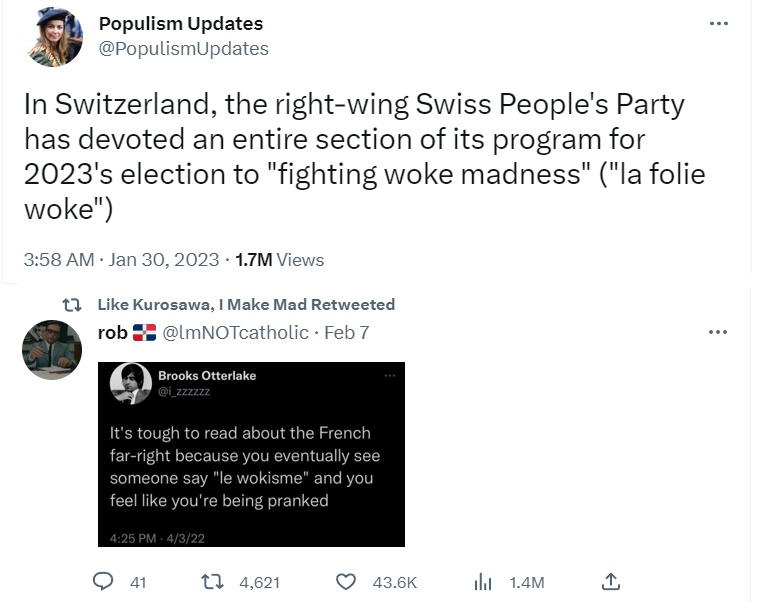Open the Populism Updates display name
The width and height of the screenshot is (759, 612).
click(x=181, y=23)
